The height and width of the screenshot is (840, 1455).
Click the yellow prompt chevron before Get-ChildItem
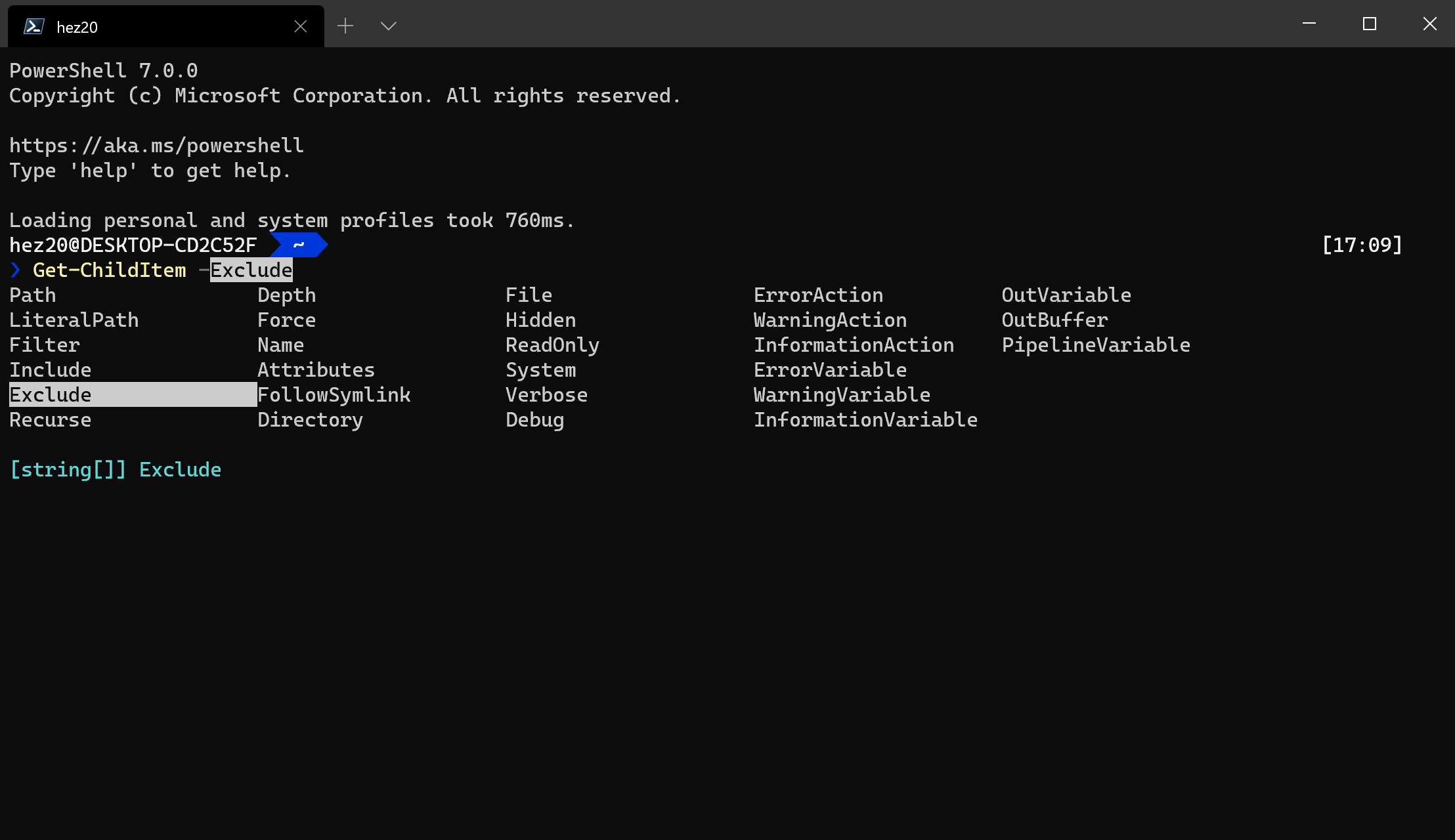coord(15,269)
